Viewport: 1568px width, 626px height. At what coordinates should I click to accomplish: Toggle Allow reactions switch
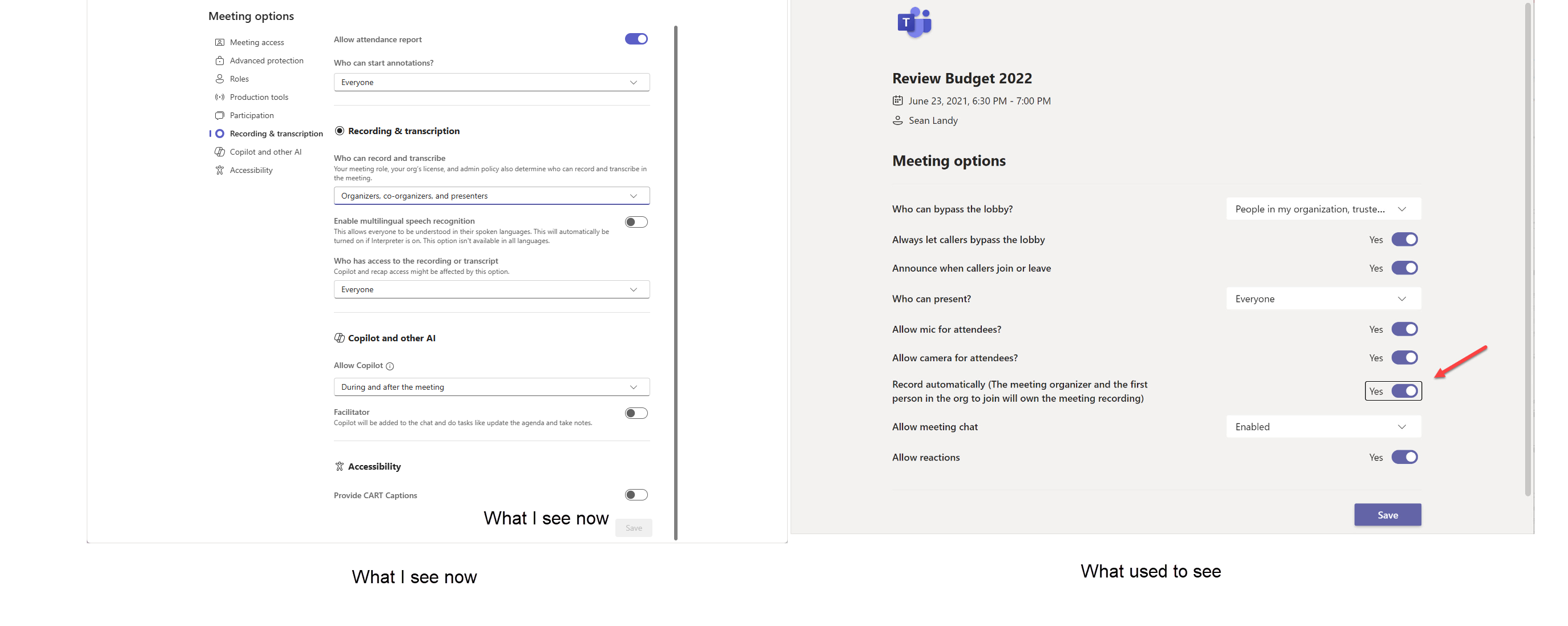point(1405,458)
